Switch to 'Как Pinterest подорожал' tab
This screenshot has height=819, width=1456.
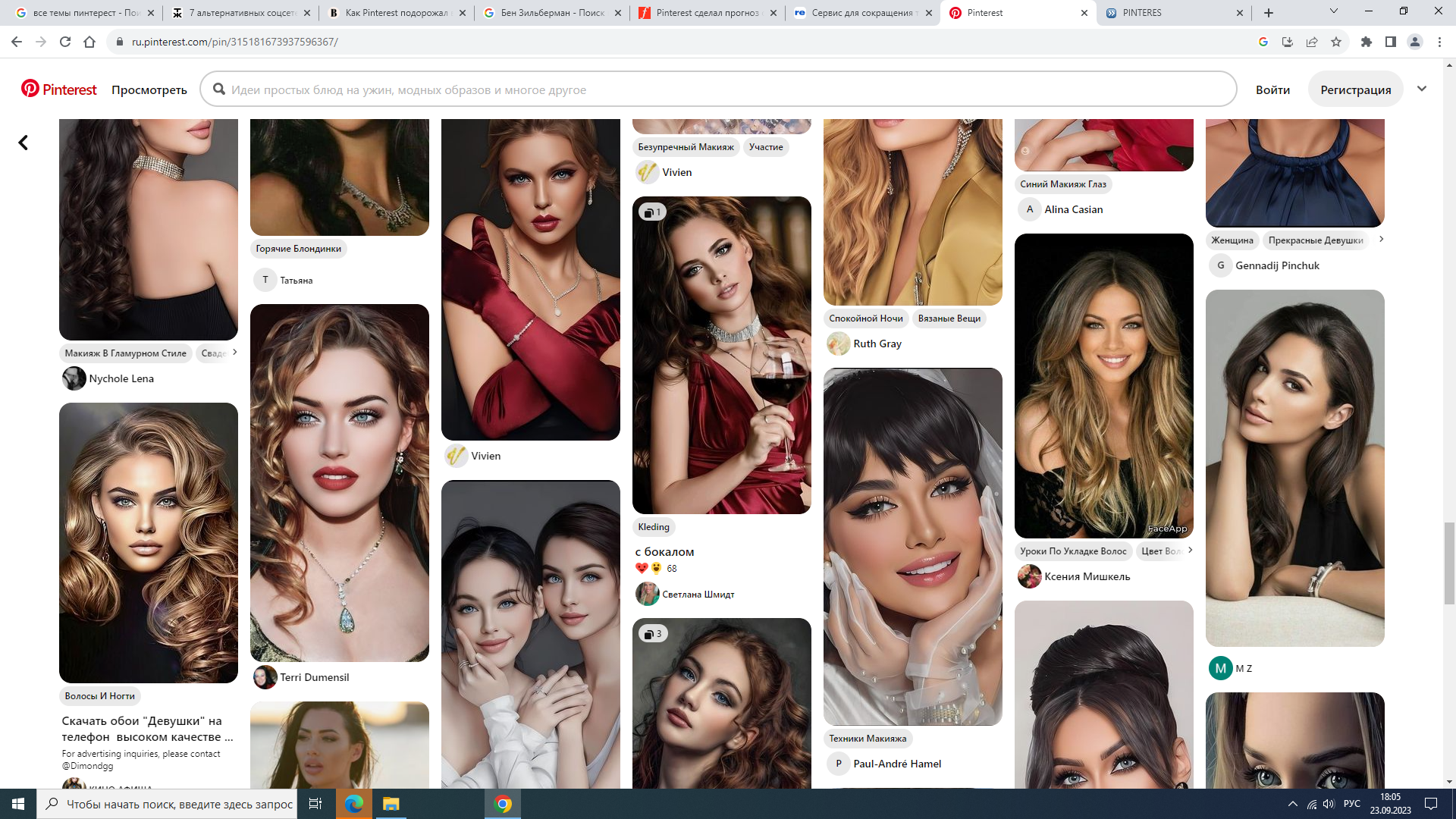click(x=396, y=13)
